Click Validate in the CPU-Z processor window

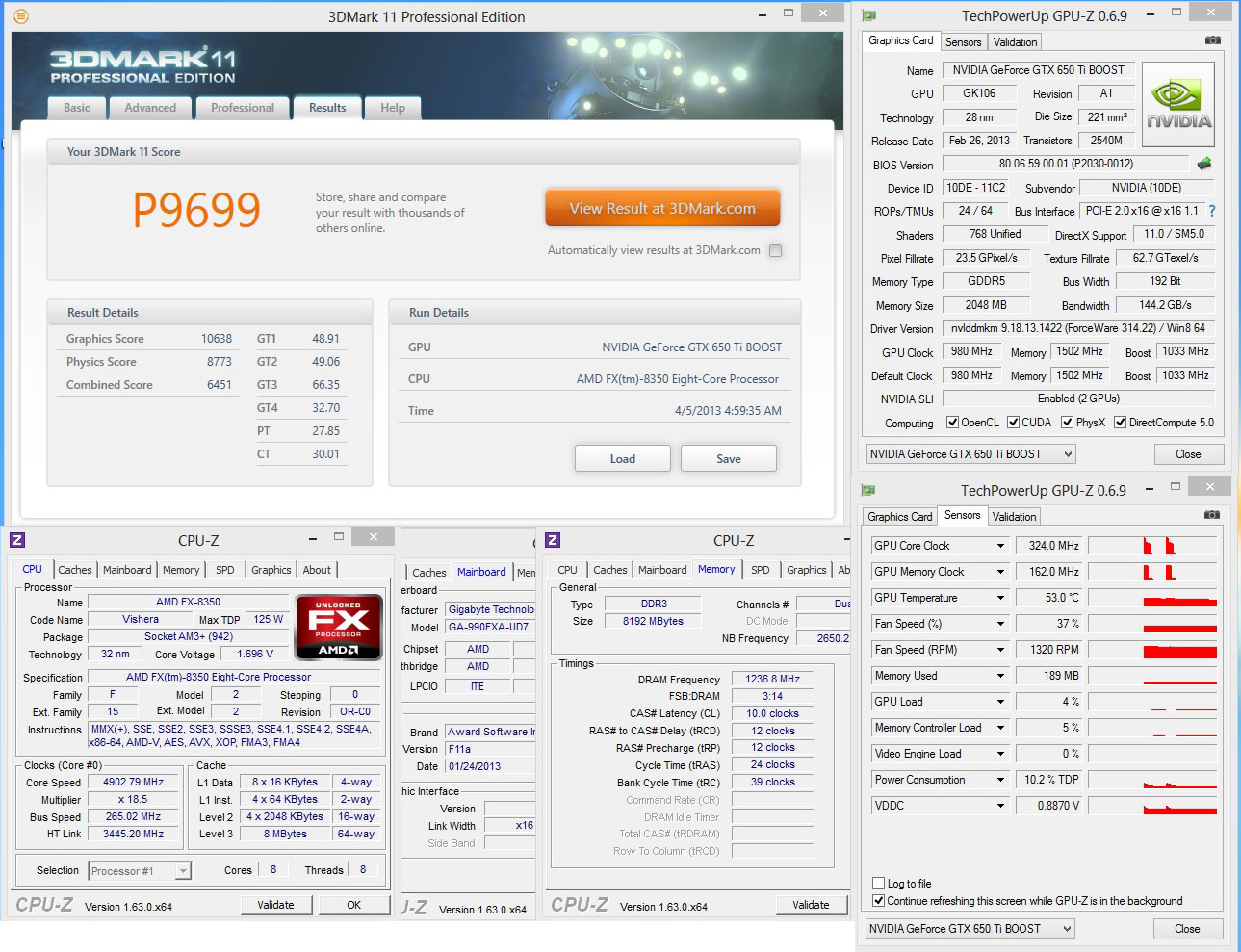tap(276, 905)
